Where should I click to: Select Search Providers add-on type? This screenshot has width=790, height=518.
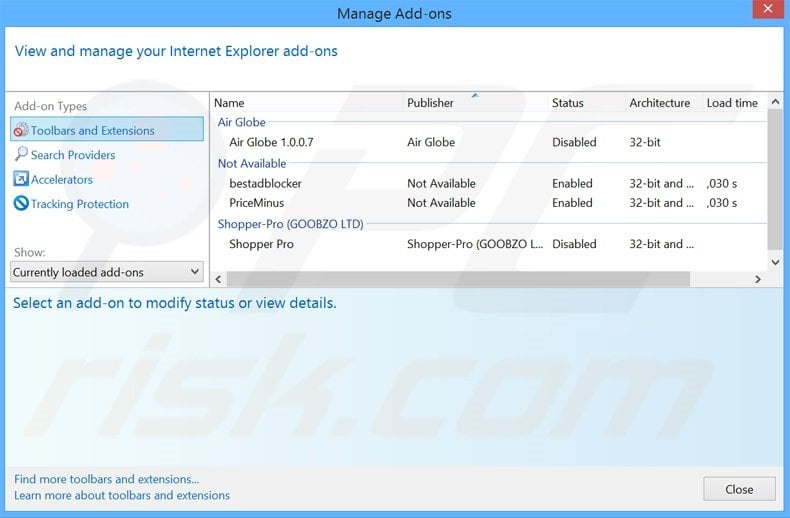coord(73,155)
